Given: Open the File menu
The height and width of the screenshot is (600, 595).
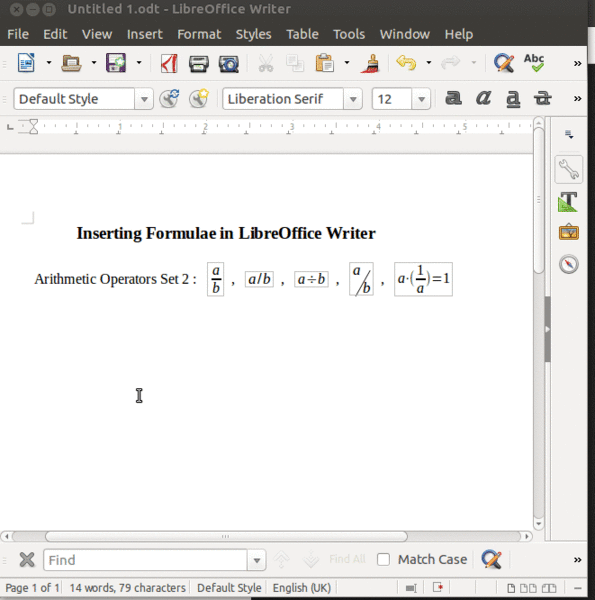Looking at the screenshot, I should tap(18, 34).
